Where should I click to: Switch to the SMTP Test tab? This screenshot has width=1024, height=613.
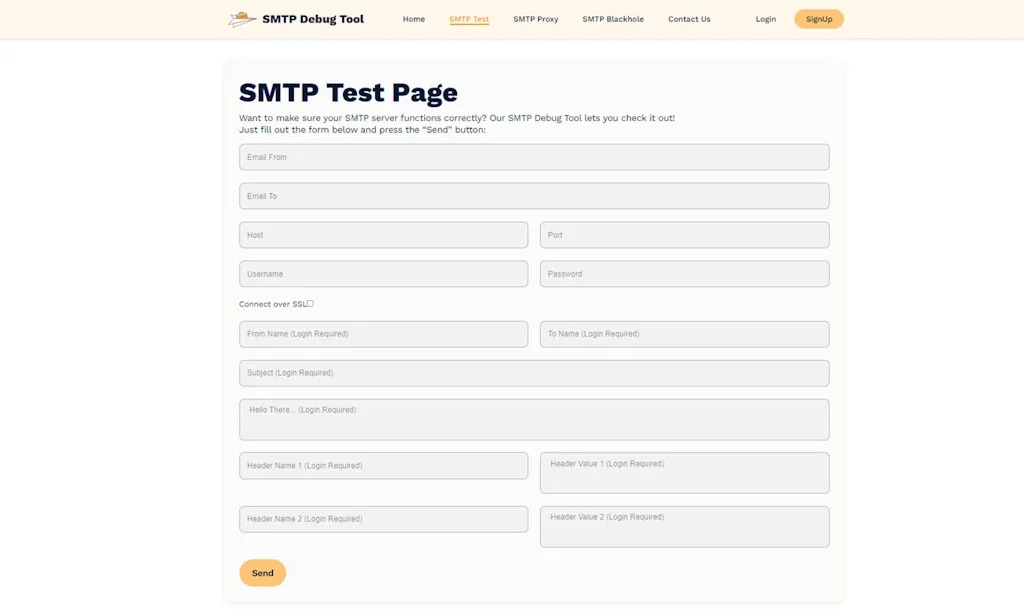(x=469, y=18)
